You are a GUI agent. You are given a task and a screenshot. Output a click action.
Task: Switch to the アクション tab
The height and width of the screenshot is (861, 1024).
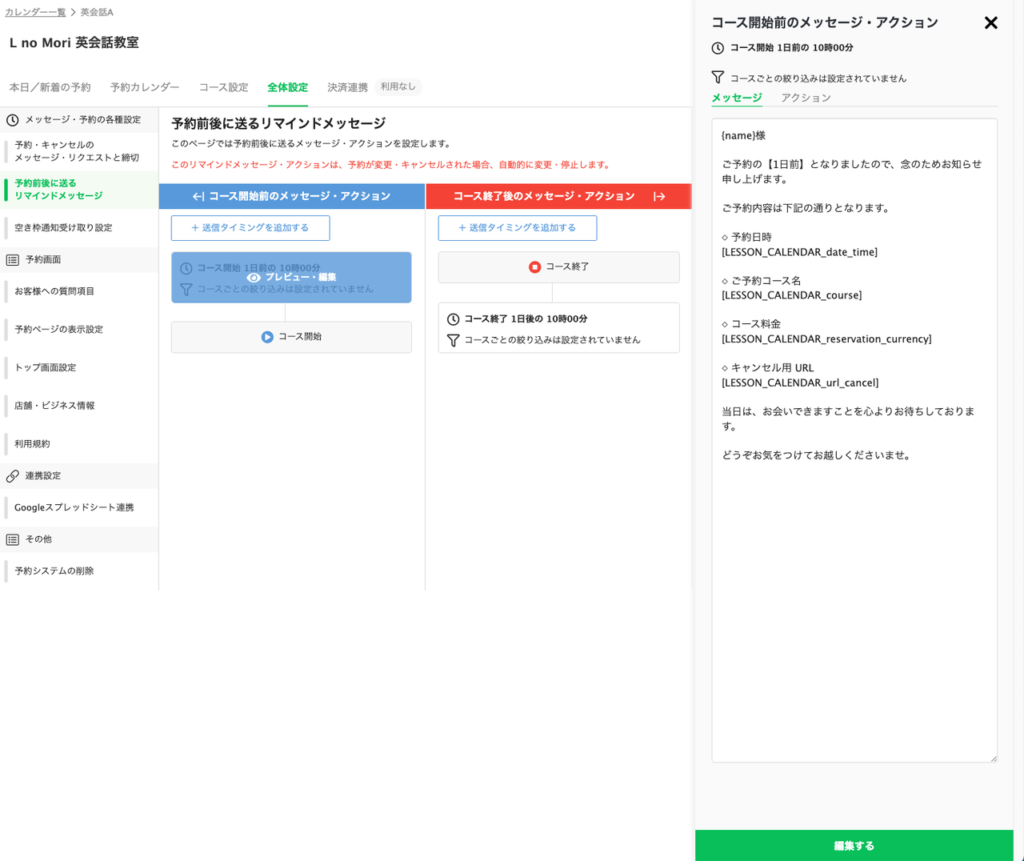(x=805, y=98)
